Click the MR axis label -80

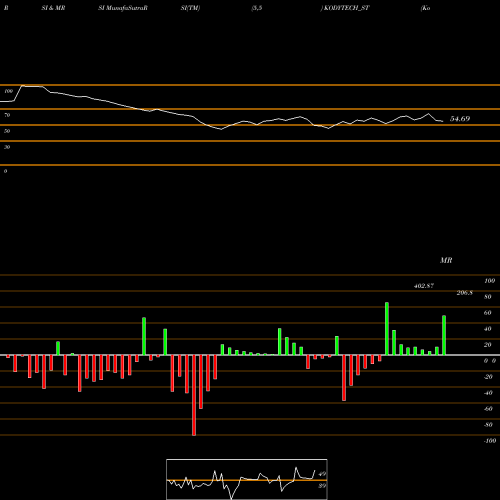(x=488, y=425)
